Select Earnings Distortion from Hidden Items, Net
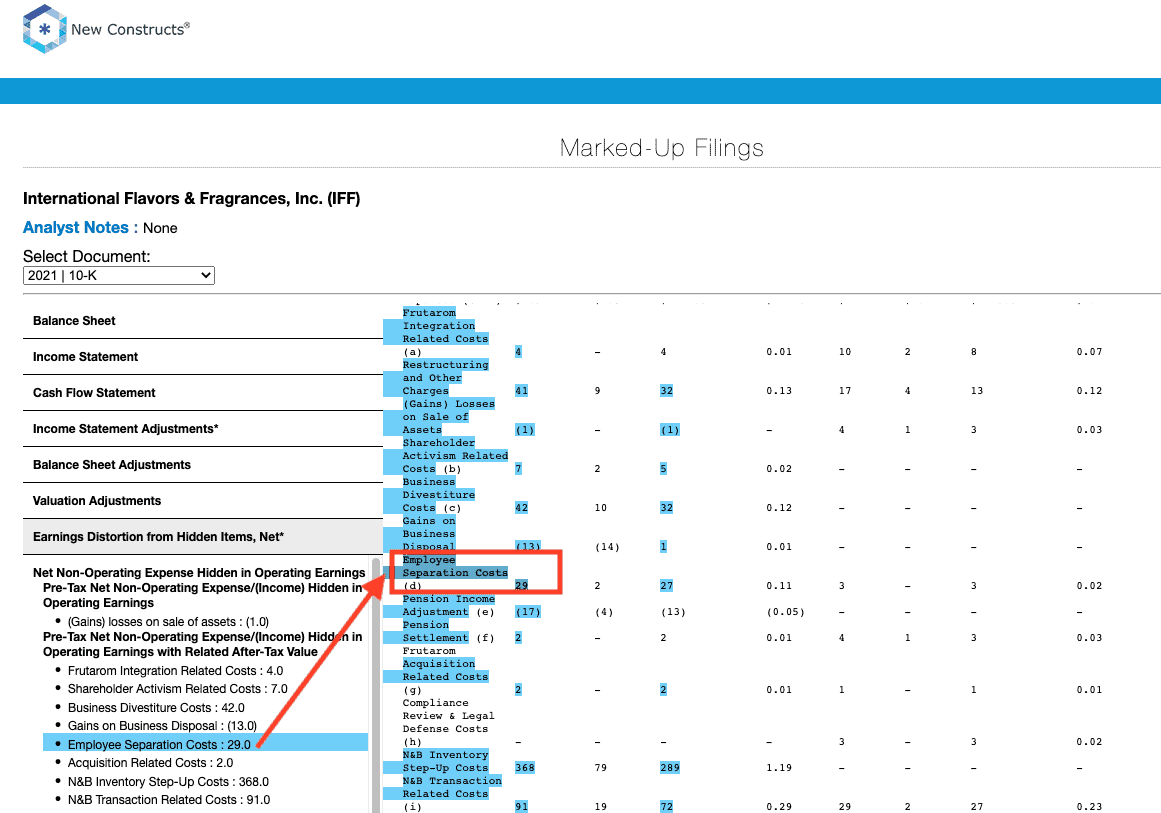Screen dimensions: 1161x813 (x=203, y=537)
